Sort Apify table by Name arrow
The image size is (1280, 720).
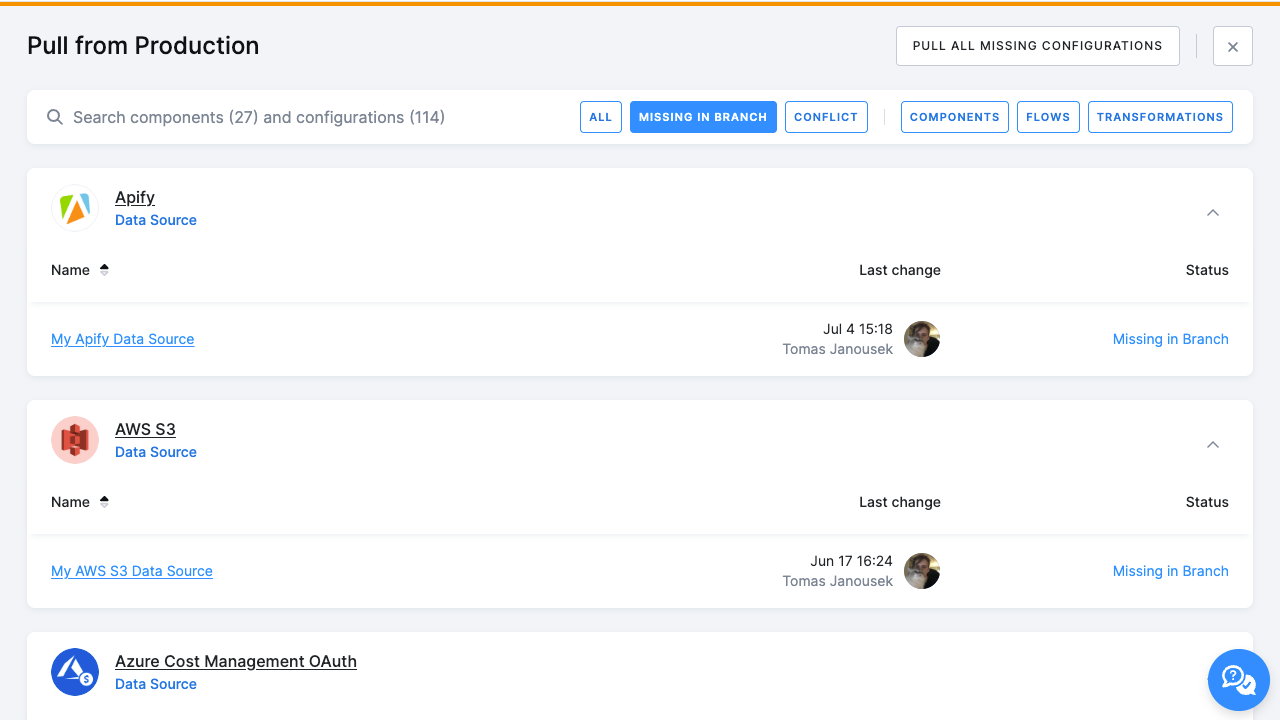(104, 270)
